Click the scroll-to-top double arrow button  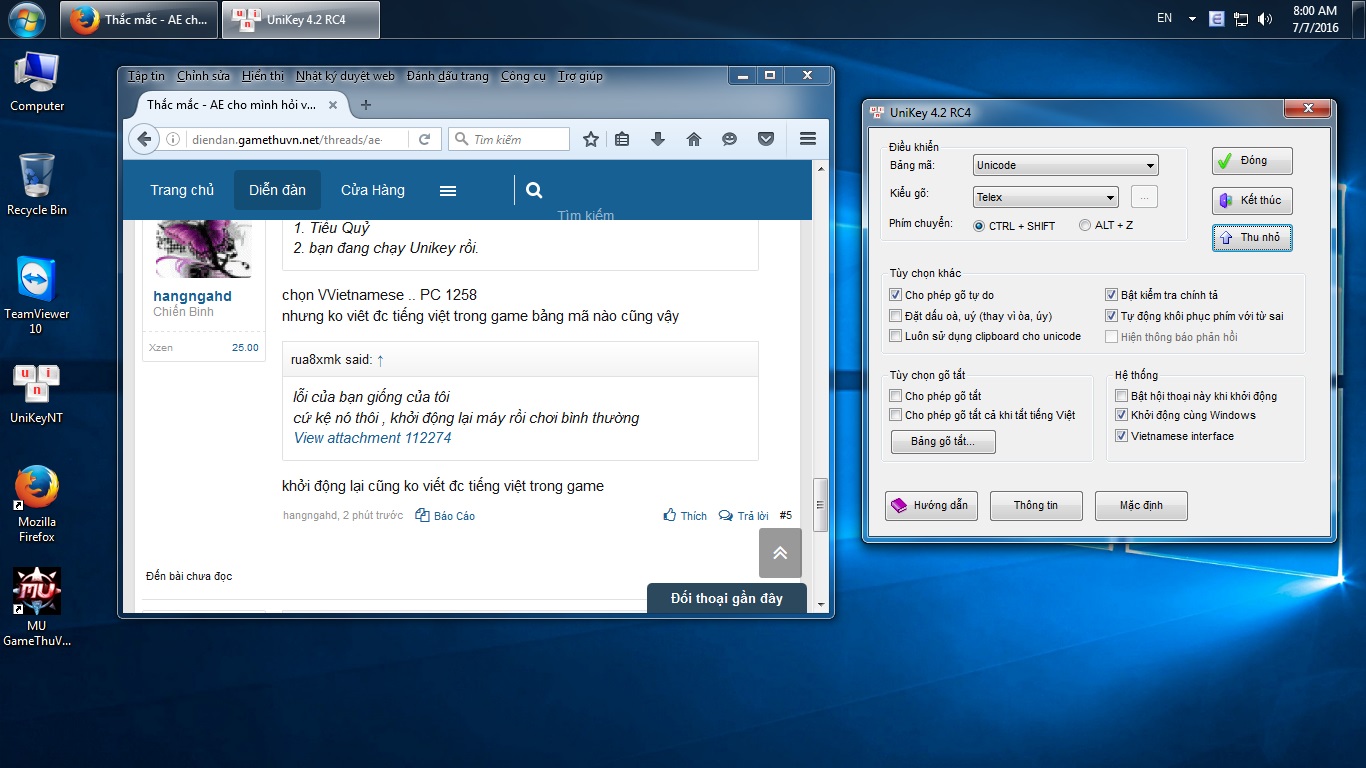pyautogui.click(x=780, y=553)
